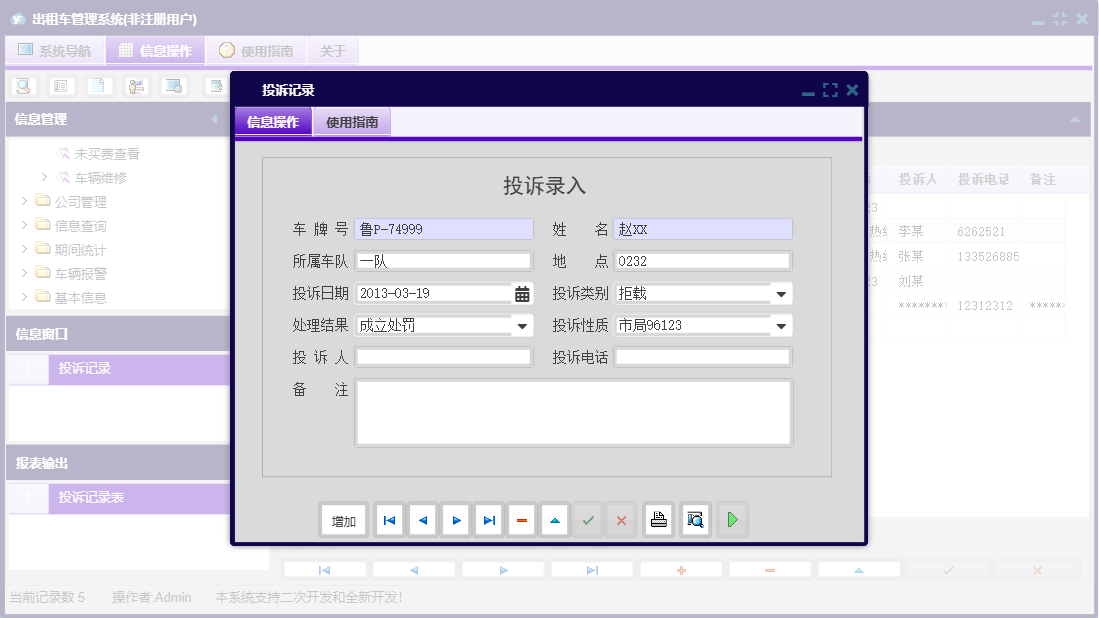
Task: Confirm changes with the green checkmark icon
Action: pyautogui.click(x=587, y=519)
